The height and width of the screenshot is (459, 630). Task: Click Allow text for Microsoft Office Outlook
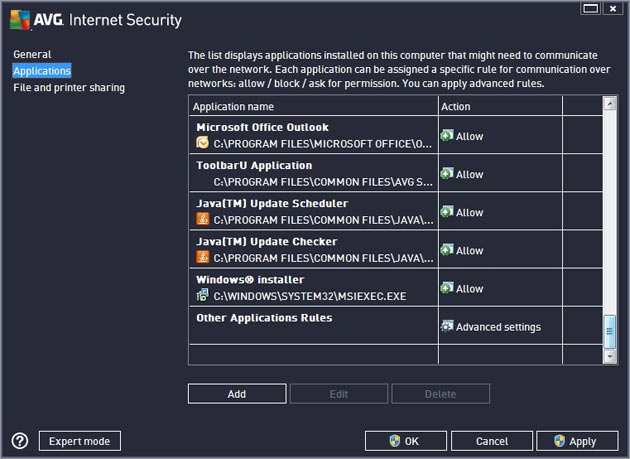(x=470, y=136)
